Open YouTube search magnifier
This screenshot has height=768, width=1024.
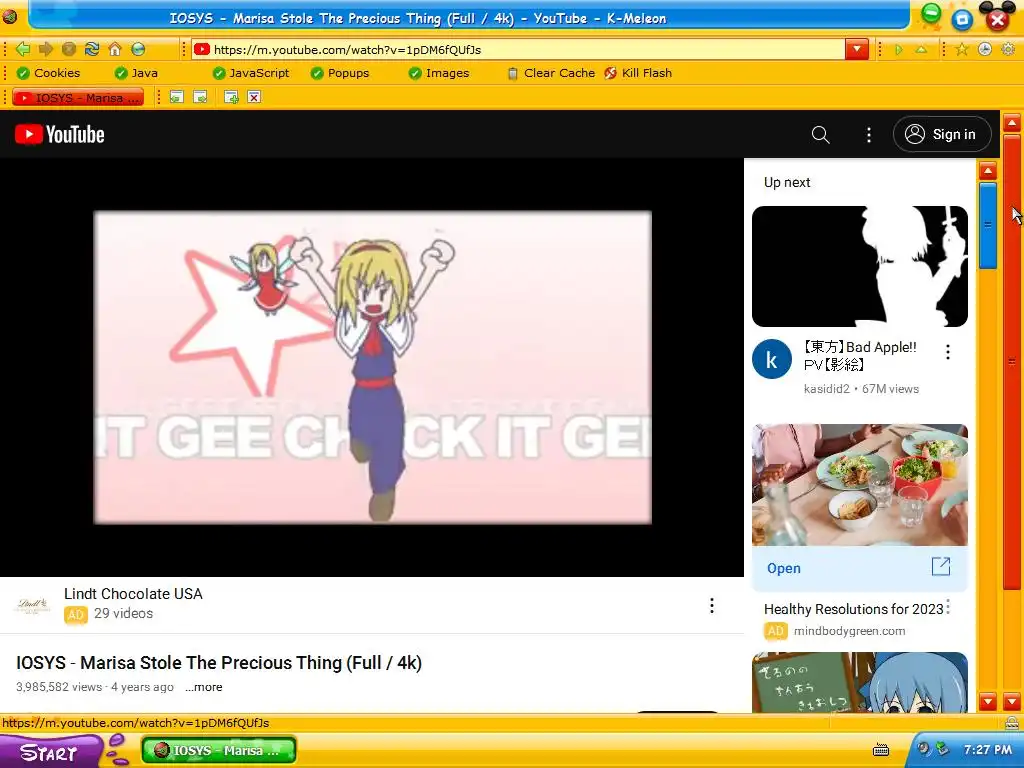[x=820, y=135]
